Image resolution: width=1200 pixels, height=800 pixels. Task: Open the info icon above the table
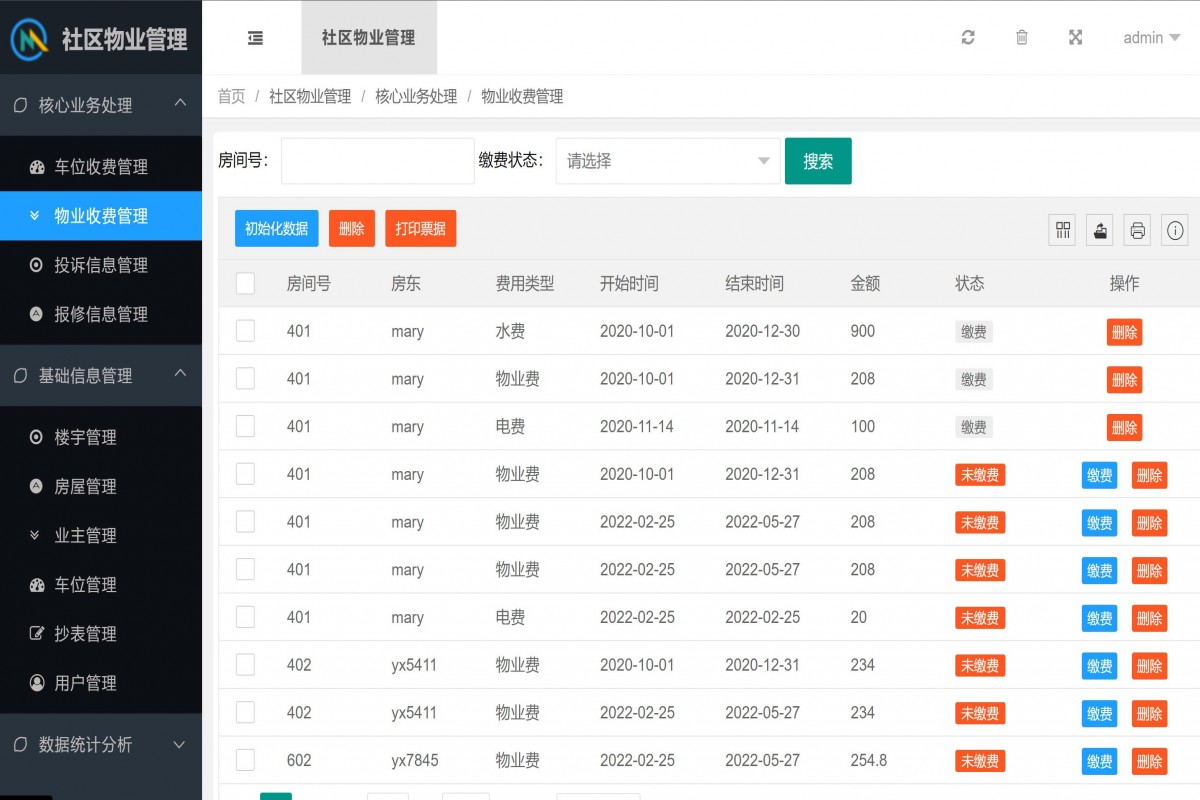(x=1175, y=229)
